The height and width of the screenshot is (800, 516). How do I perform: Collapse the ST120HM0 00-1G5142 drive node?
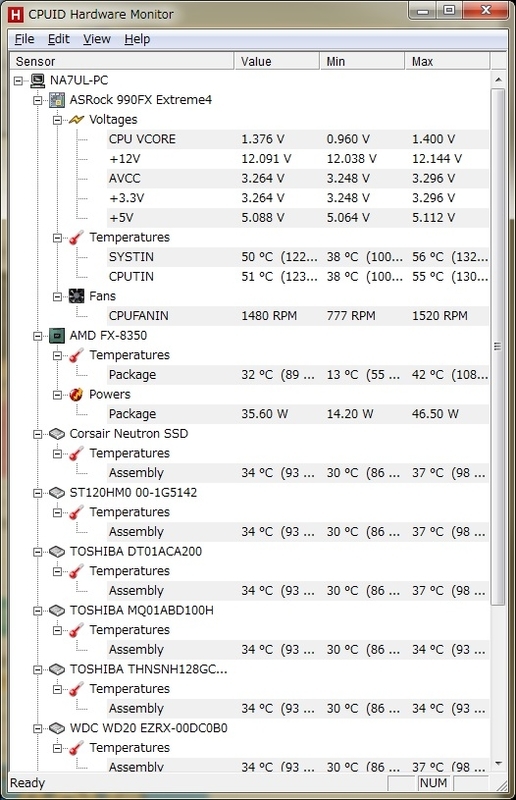click(38, 493)
